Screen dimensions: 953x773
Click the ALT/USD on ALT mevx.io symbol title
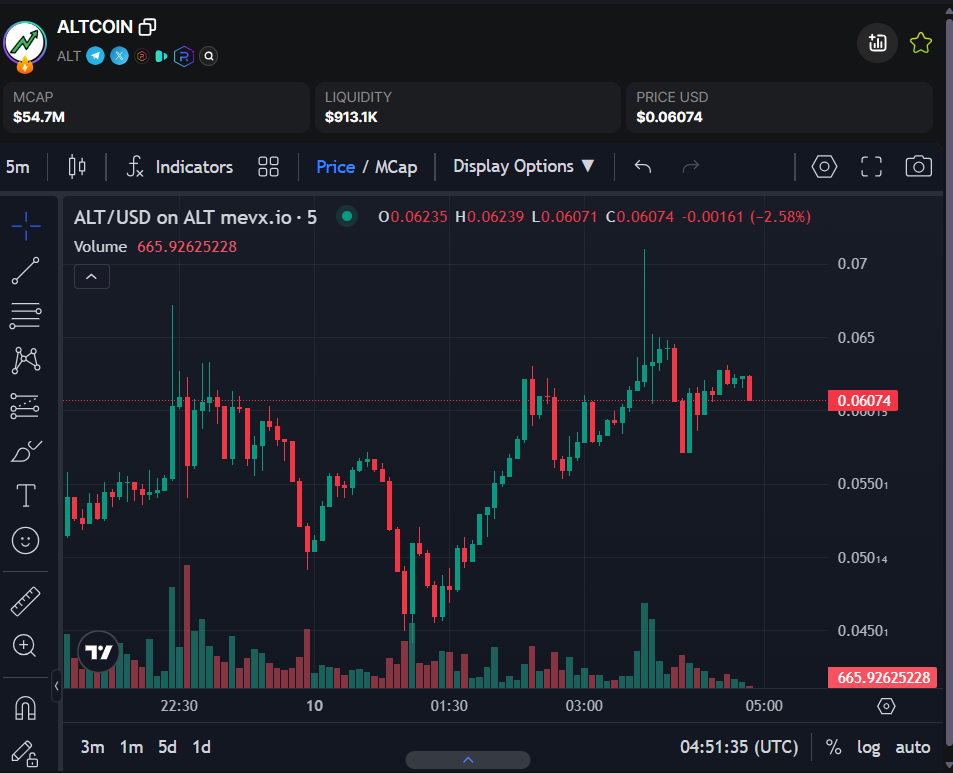click(195, 217)
